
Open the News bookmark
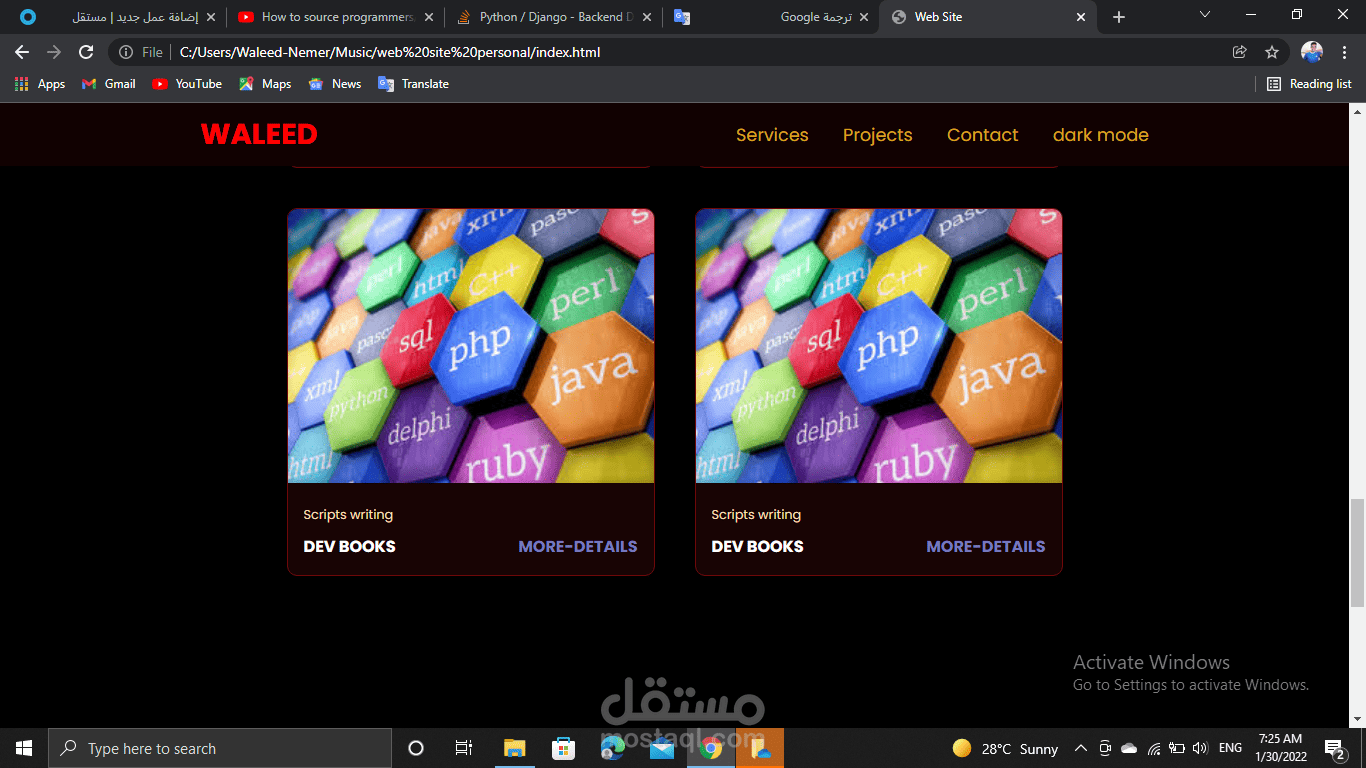tap(335, 84)
